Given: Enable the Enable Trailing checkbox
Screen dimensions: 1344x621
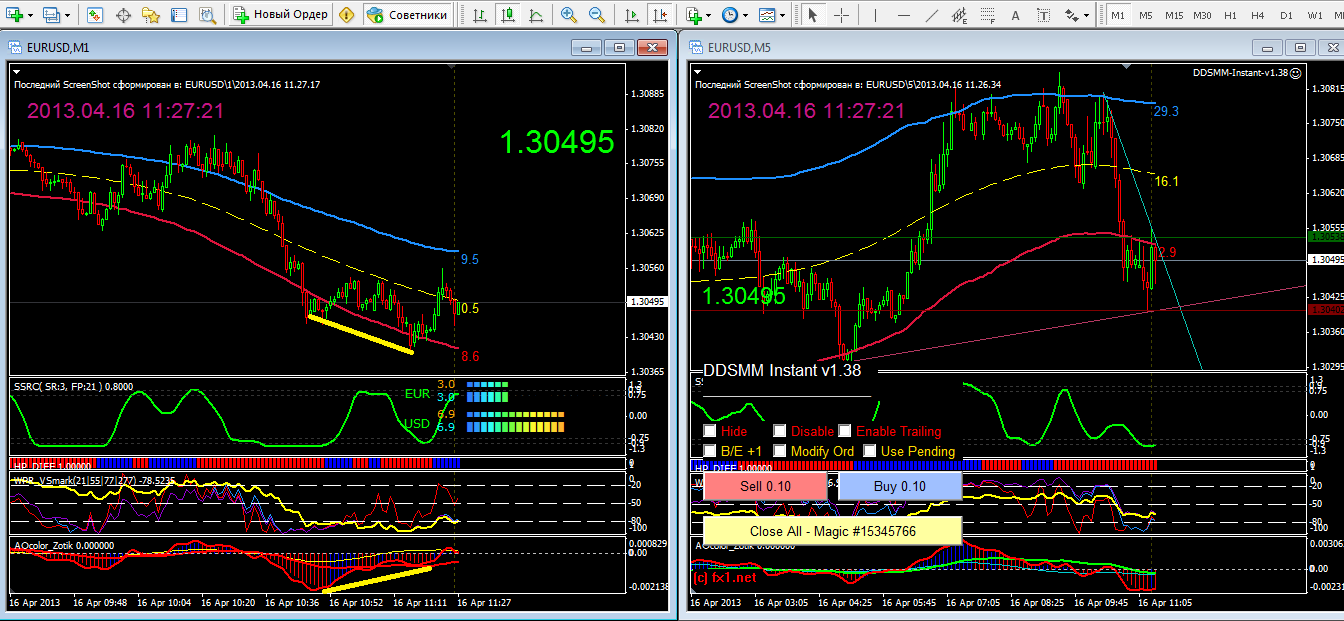Looking at the screenshot, I should coord(845,431).
